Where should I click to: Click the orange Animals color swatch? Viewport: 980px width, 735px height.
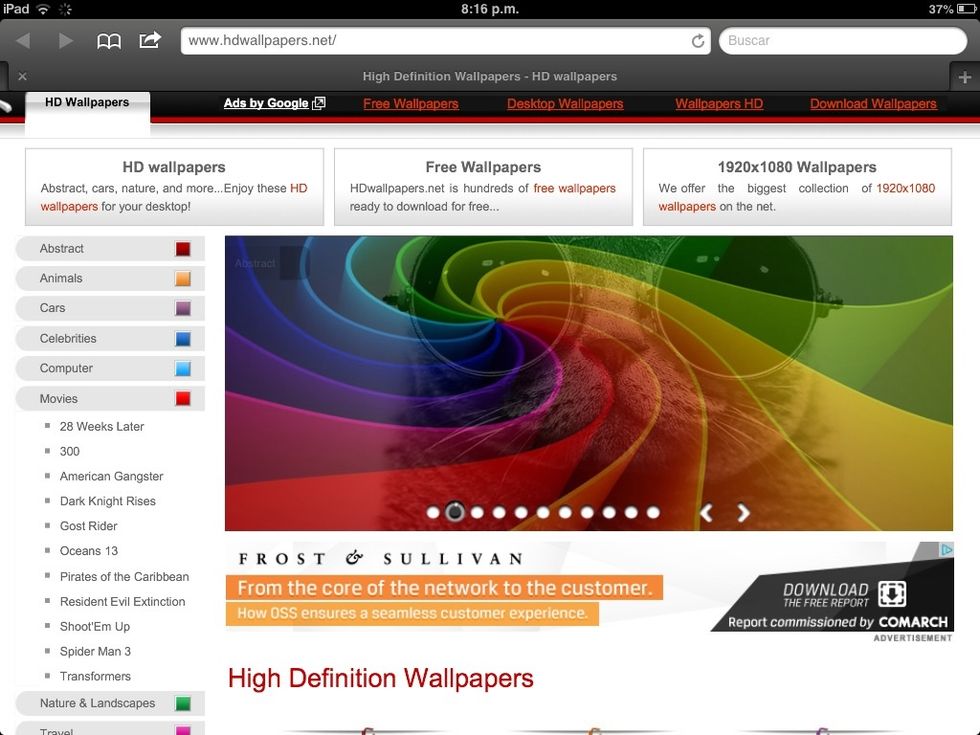point(182,279)
